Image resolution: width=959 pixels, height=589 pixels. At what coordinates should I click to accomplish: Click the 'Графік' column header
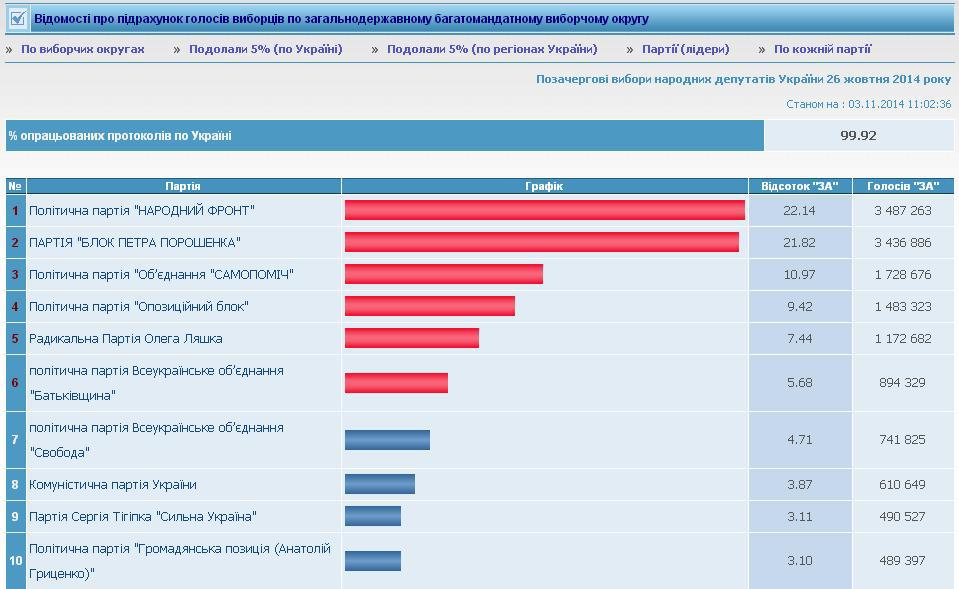[x=544, y=186]
